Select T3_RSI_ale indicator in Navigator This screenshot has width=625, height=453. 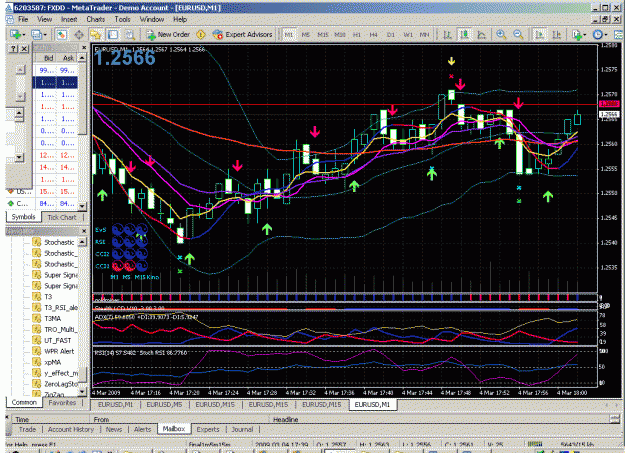(x=61, y=307)
